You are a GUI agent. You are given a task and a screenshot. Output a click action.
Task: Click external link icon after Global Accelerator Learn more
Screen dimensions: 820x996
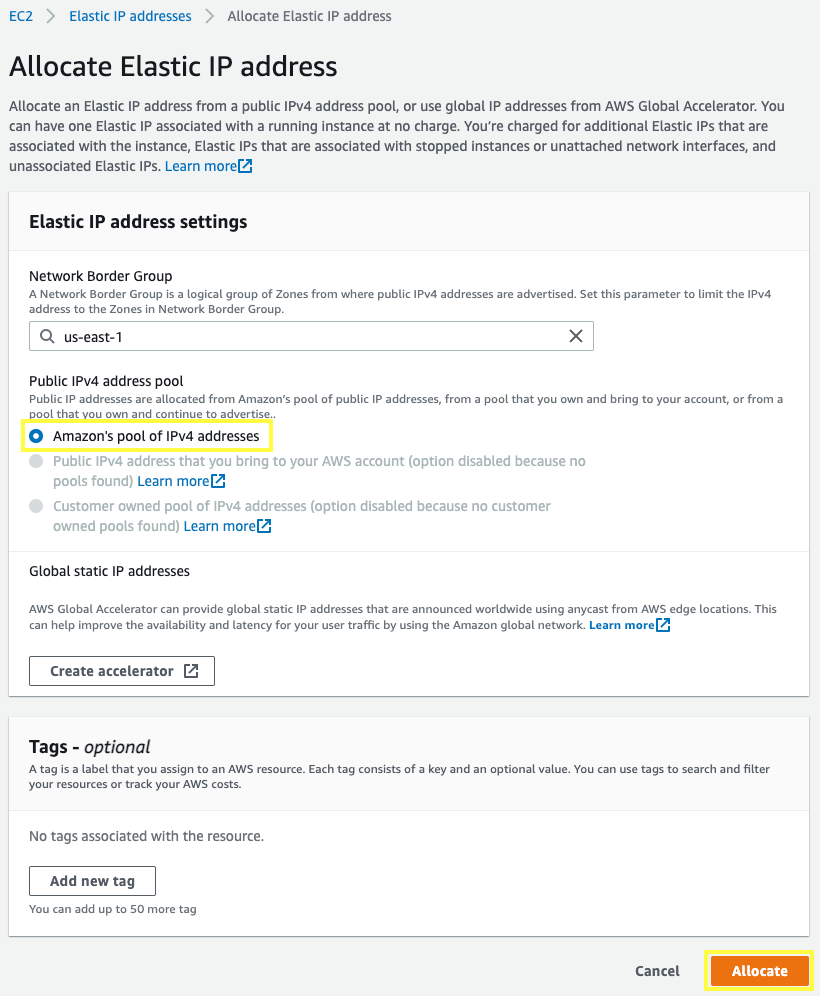663,624
